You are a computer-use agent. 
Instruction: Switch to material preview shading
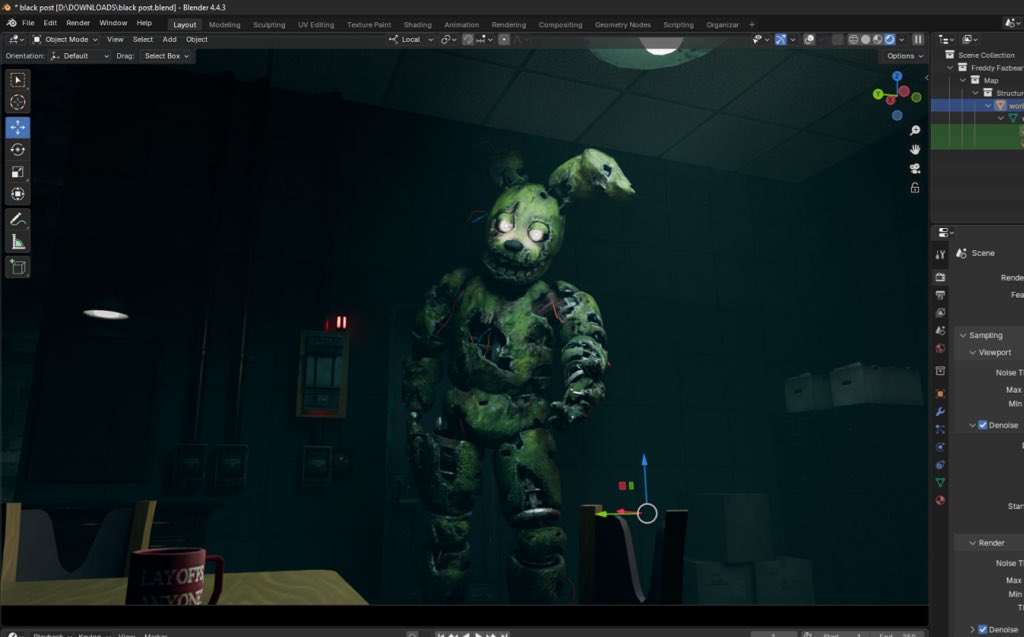pyautogui.click(x=878, y=39)
